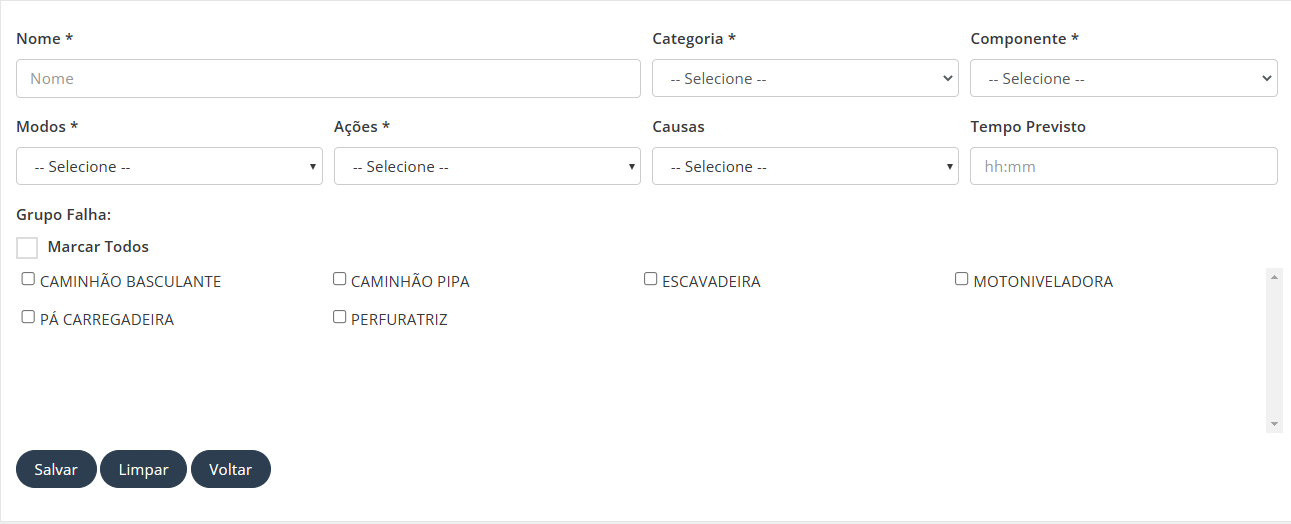Toggle the Marcar Todos checkbox
This screenshot has height=524, width=1291.
pos(27,247)
